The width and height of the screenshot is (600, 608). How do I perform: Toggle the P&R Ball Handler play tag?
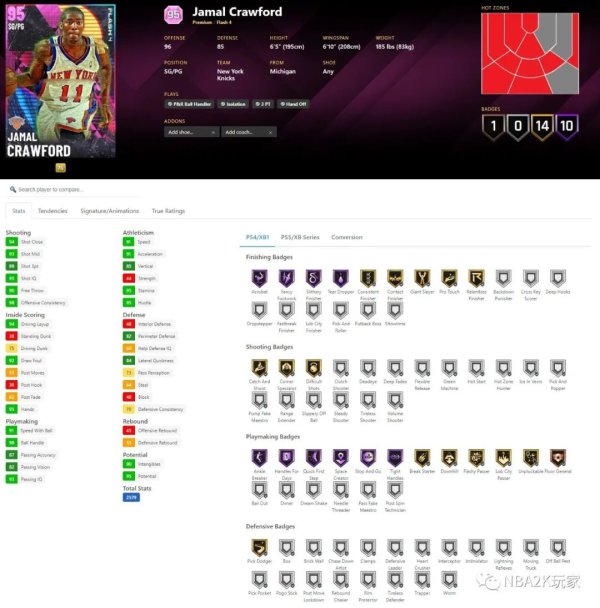[x=189, y=104]
